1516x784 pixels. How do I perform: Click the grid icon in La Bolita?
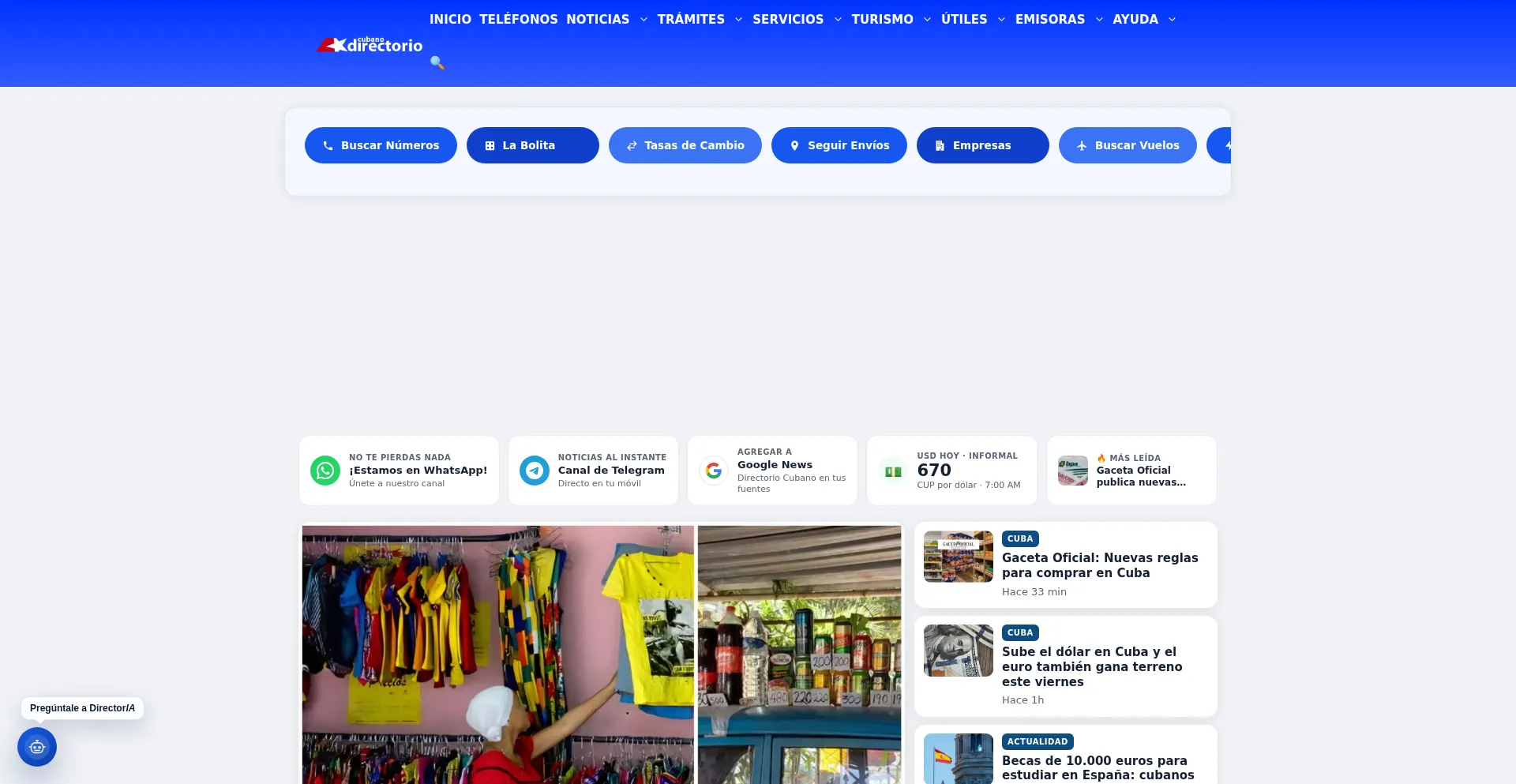(x=490, y=146)
